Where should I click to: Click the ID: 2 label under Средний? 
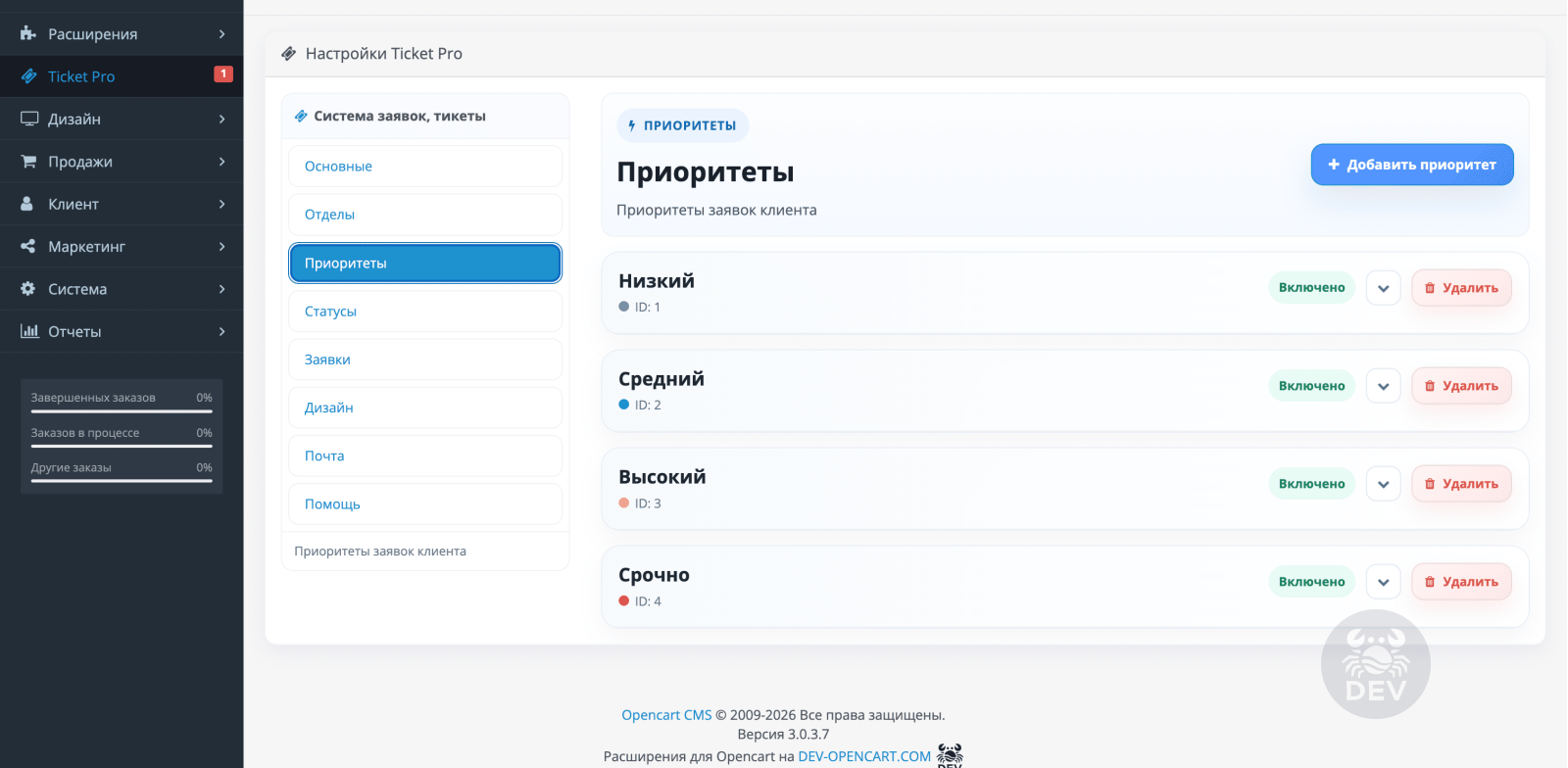(648, 406)
